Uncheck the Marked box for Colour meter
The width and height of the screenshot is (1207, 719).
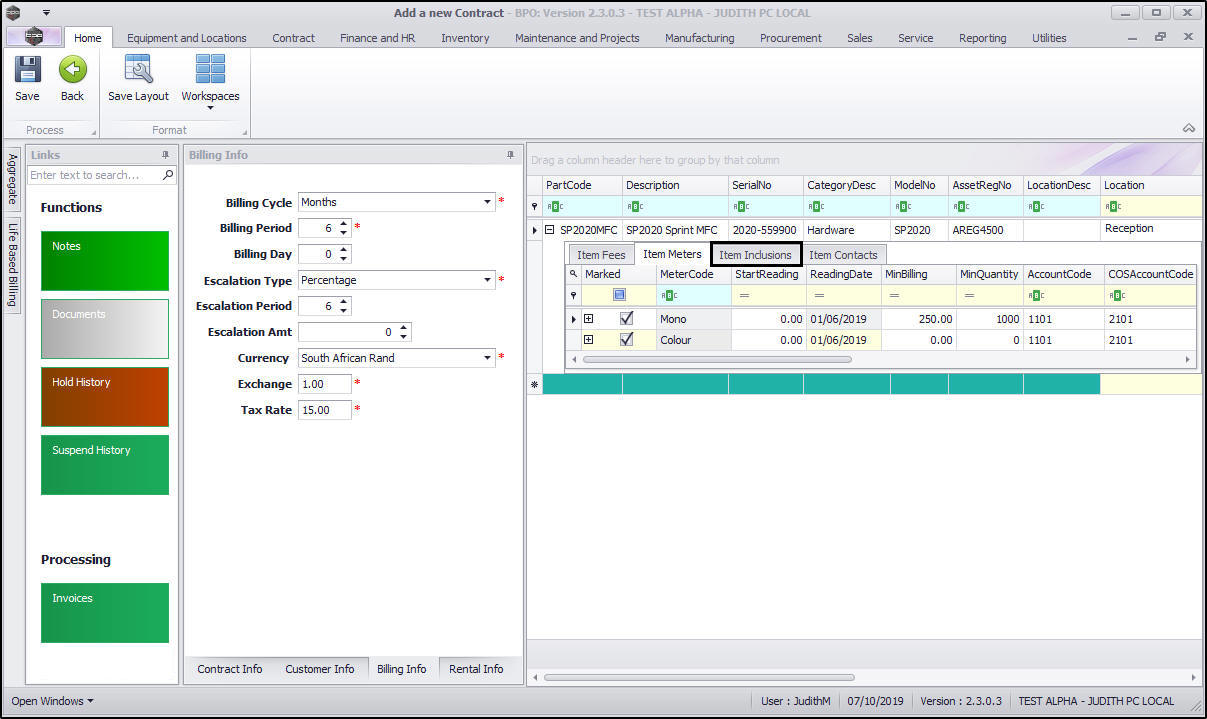627,340
